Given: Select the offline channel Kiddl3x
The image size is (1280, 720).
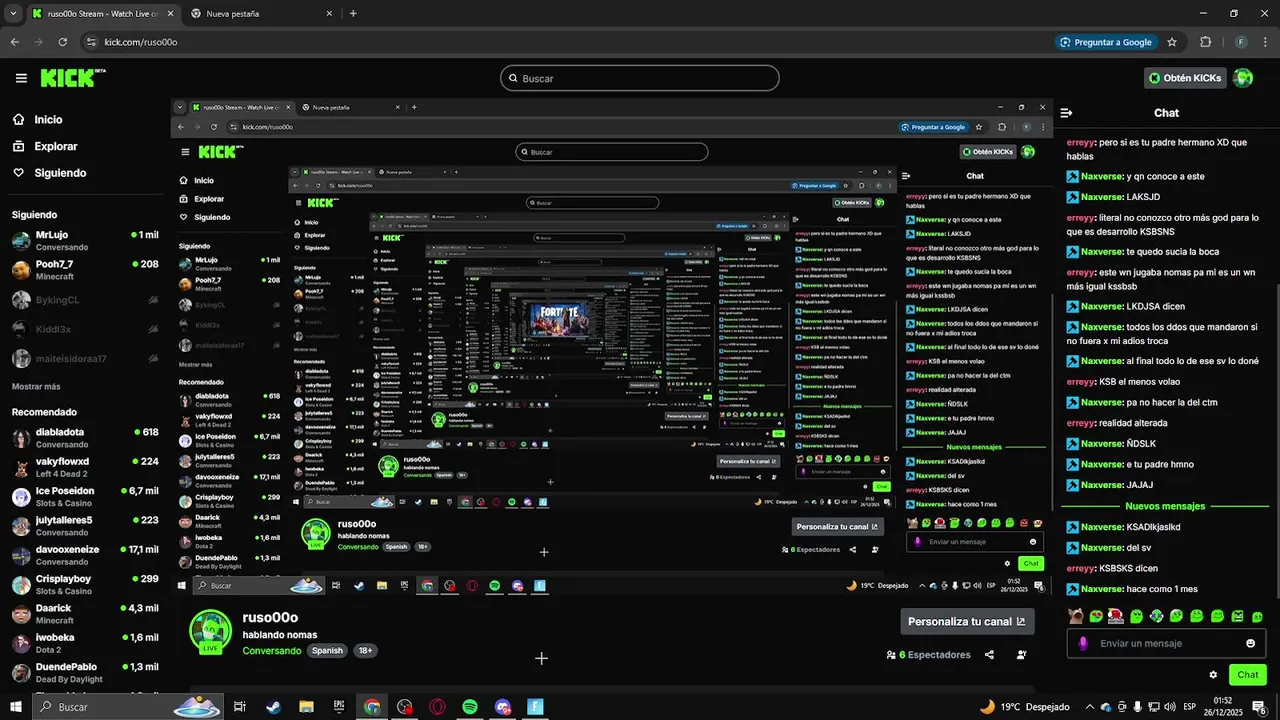Looking at the screenshot, I should [85, 329].
